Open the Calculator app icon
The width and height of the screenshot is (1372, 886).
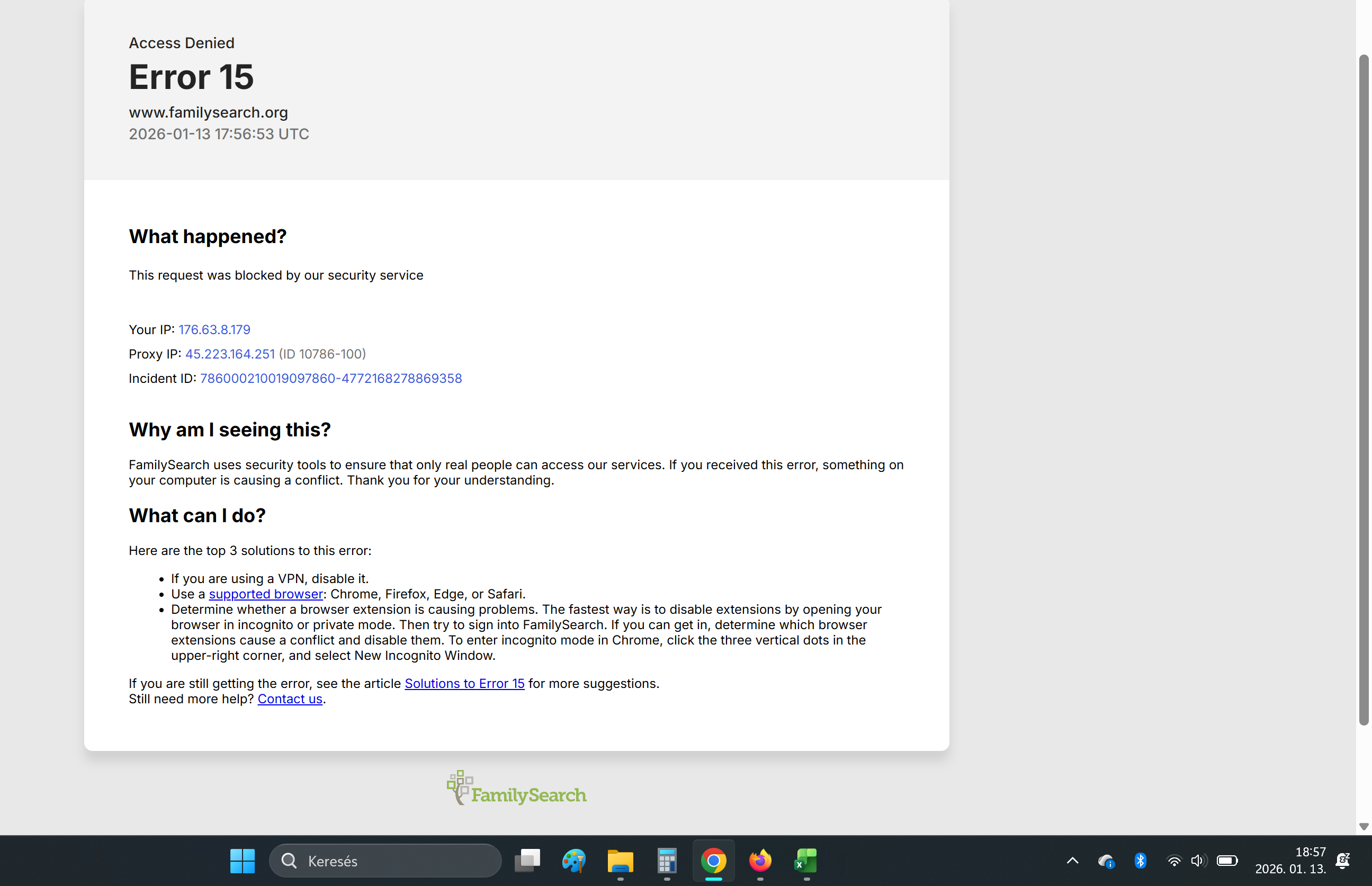point(667,861)
